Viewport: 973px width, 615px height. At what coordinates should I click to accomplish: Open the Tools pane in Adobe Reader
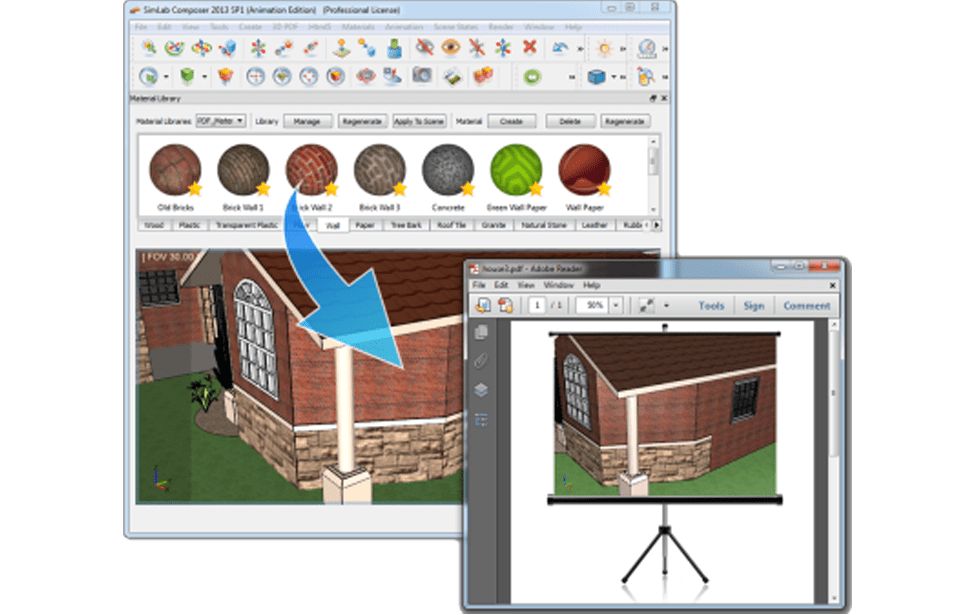pyautogui.click(x=711, y=305)
